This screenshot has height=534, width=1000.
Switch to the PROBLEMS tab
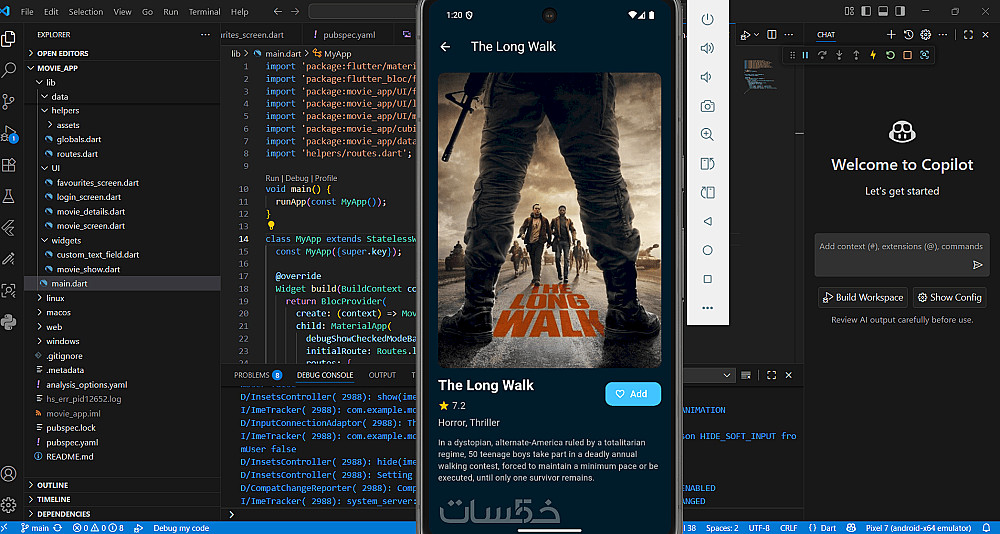coord(258,375)
